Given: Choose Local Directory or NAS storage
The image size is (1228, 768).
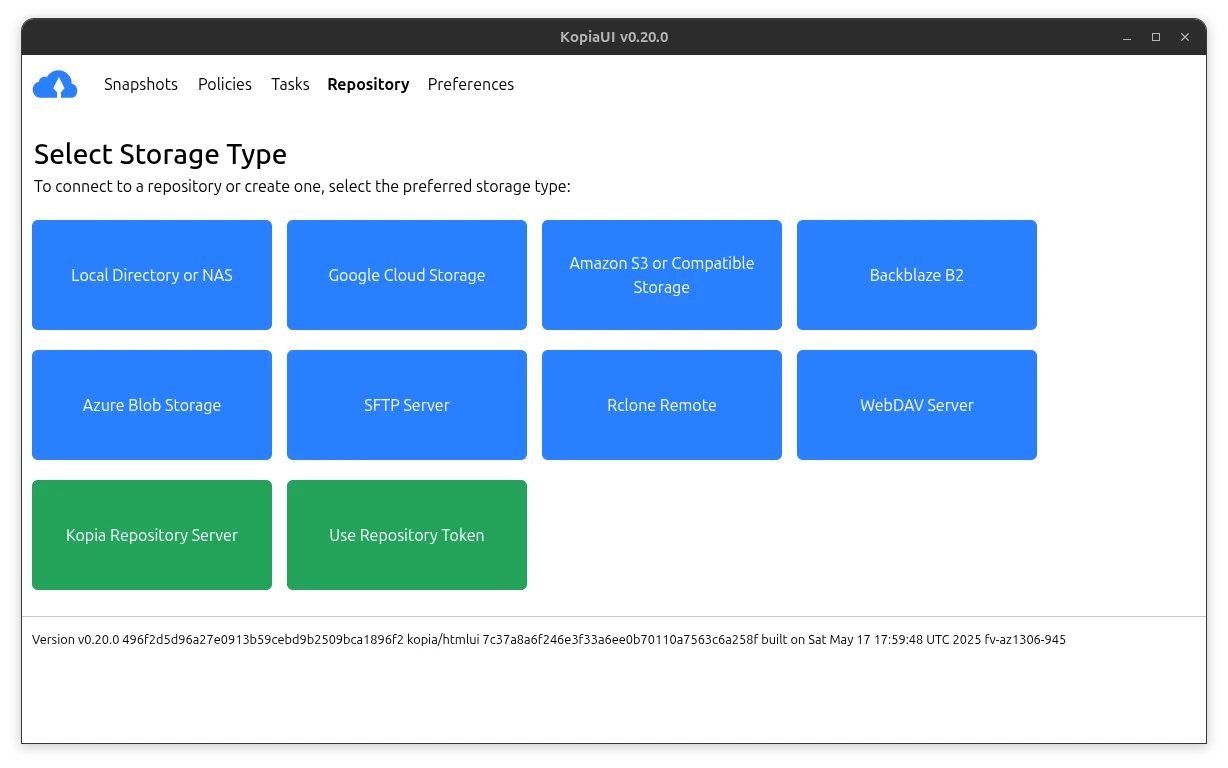Looking at the screenshot, I should click(x=152, y=275).
